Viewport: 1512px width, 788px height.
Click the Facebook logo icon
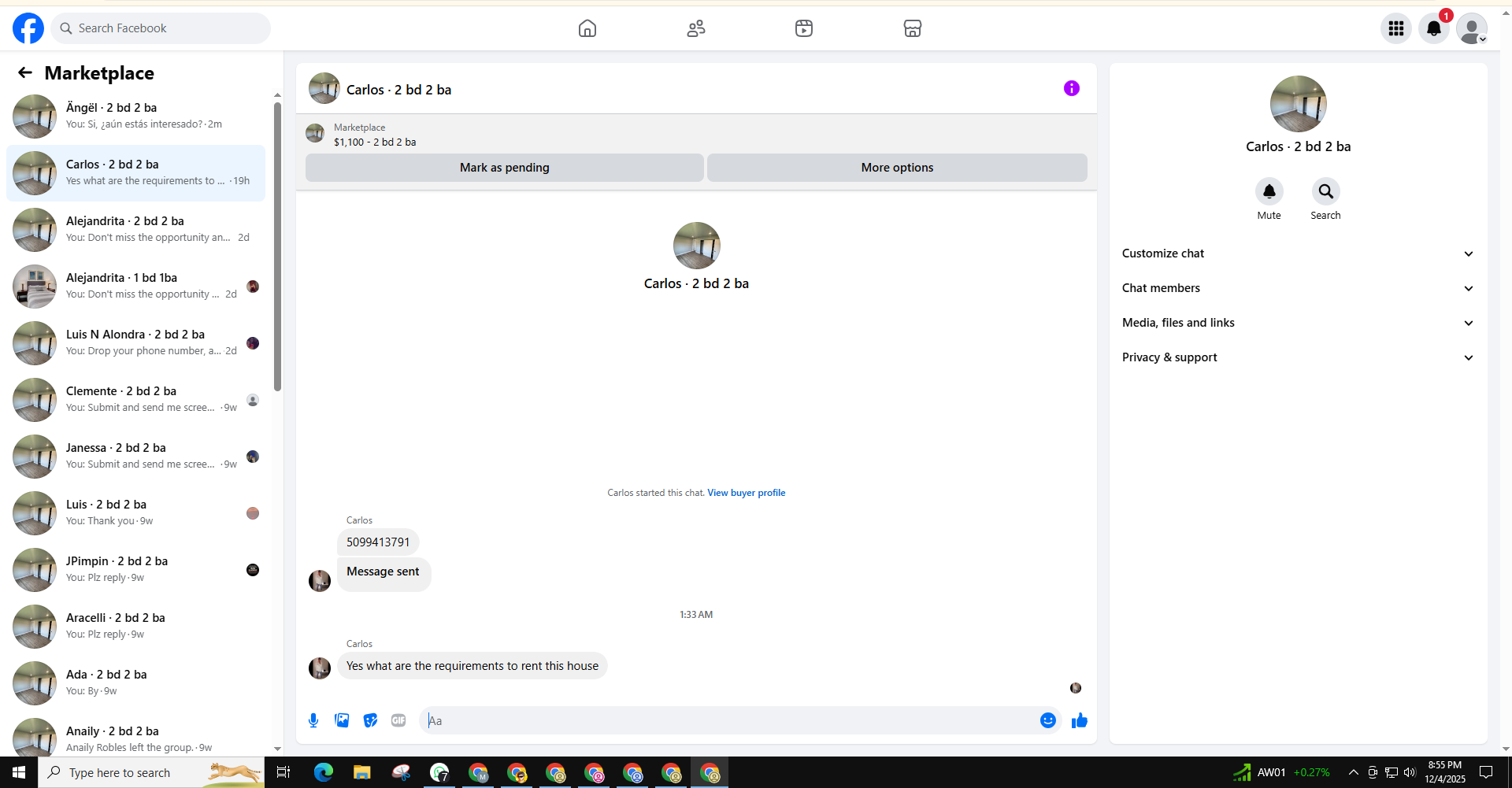(28, 28)
